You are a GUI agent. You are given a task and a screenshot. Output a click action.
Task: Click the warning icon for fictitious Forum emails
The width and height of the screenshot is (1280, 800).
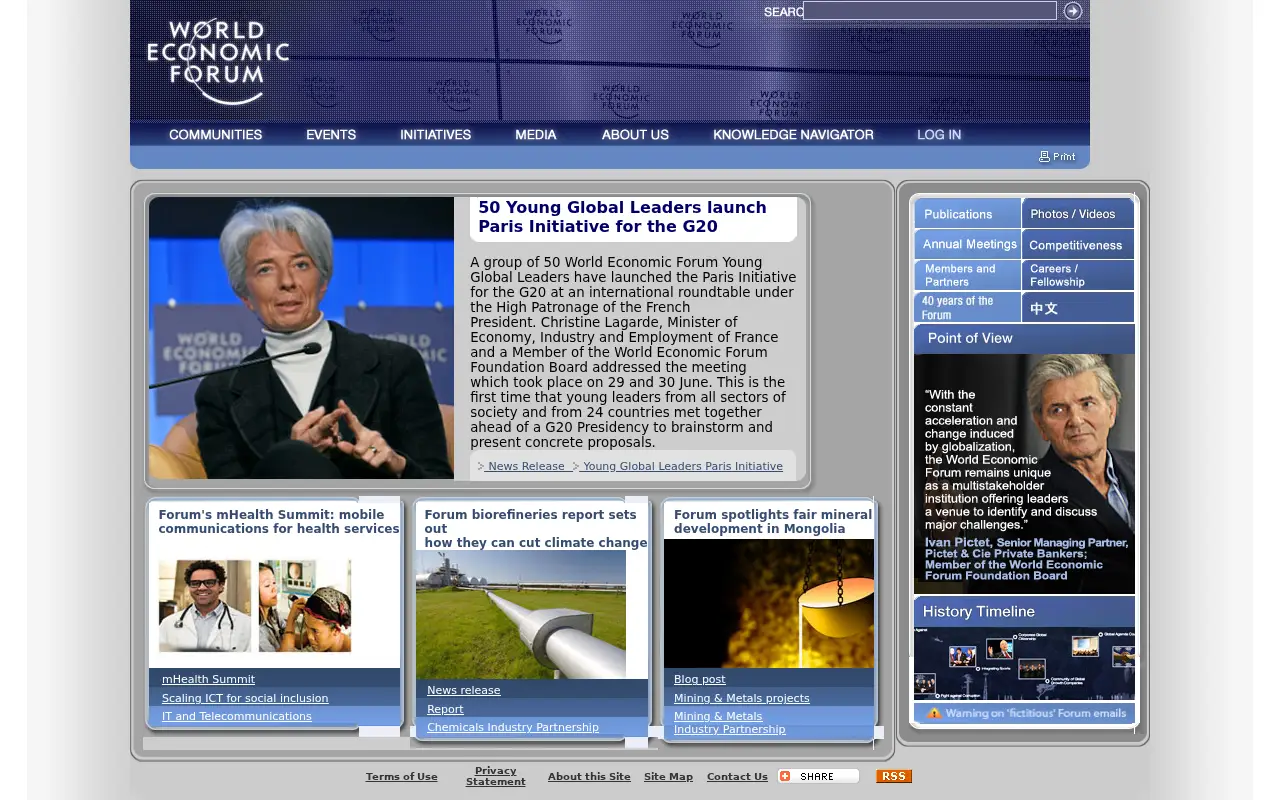click(934, 713)
